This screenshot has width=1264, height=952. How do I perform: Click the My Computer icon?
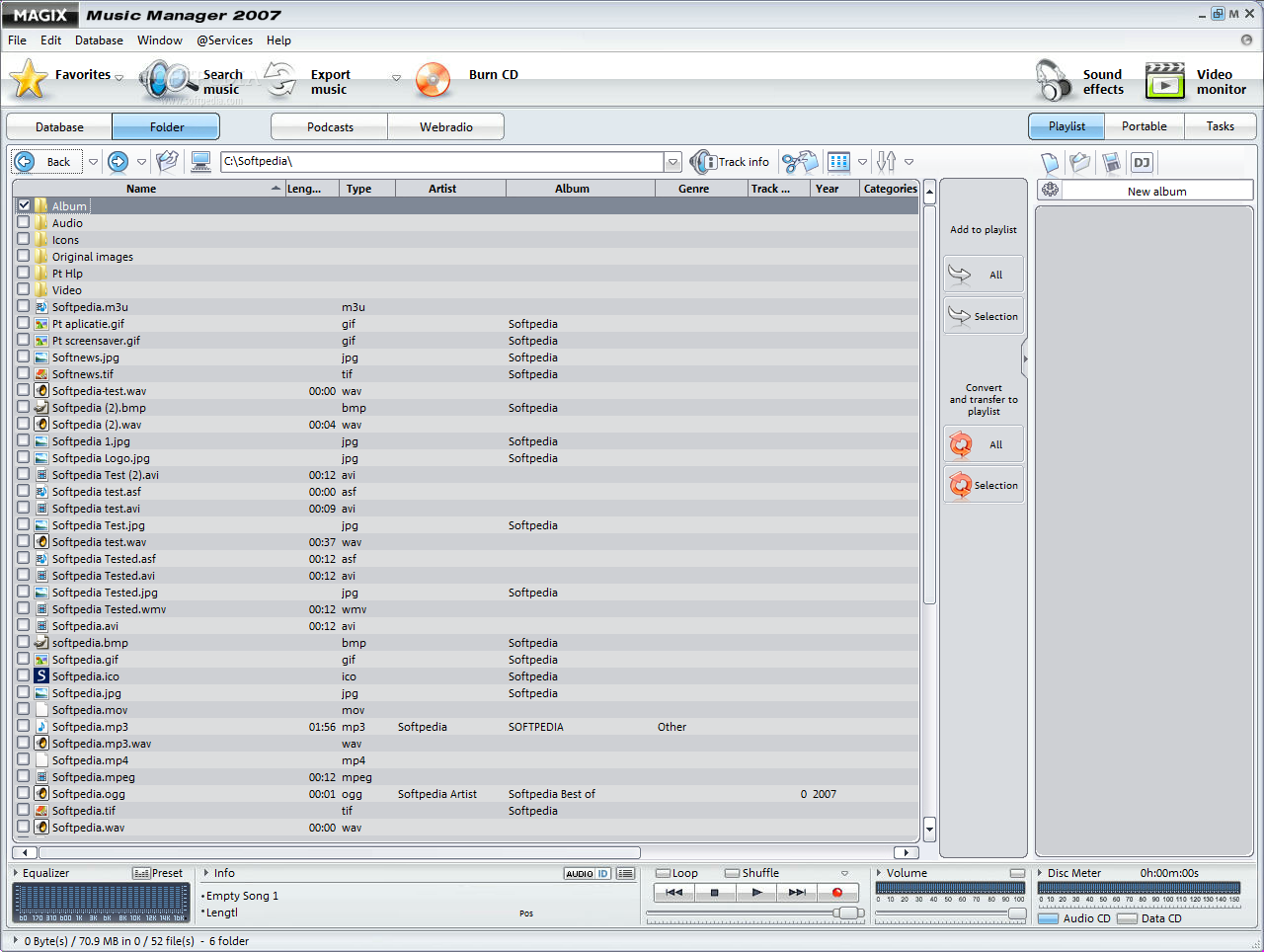(x=201, y=162)
